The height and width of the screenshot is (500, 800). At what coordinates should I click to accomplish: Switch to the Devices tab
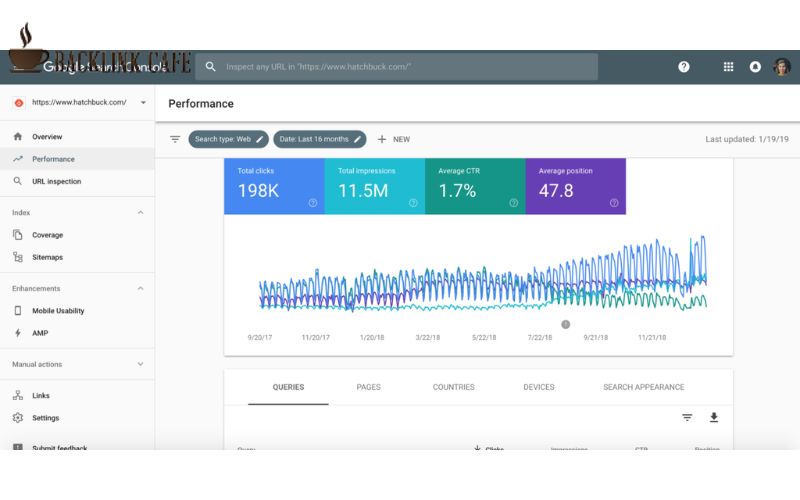pyautogui.click(x=539, y=387)
